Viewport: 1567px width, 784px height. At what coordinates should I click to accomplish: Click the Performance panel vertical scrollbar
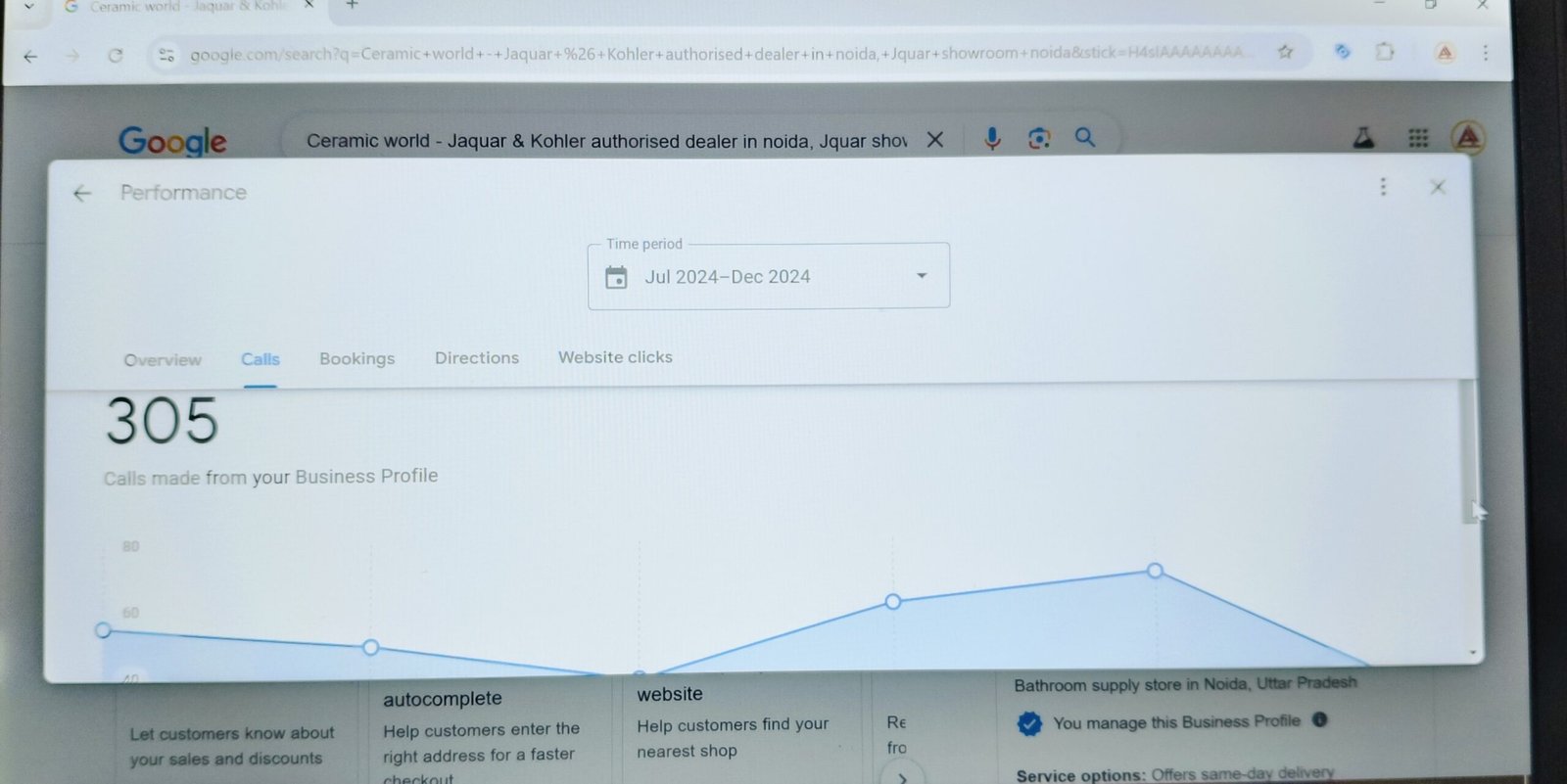pos(1468,452)
